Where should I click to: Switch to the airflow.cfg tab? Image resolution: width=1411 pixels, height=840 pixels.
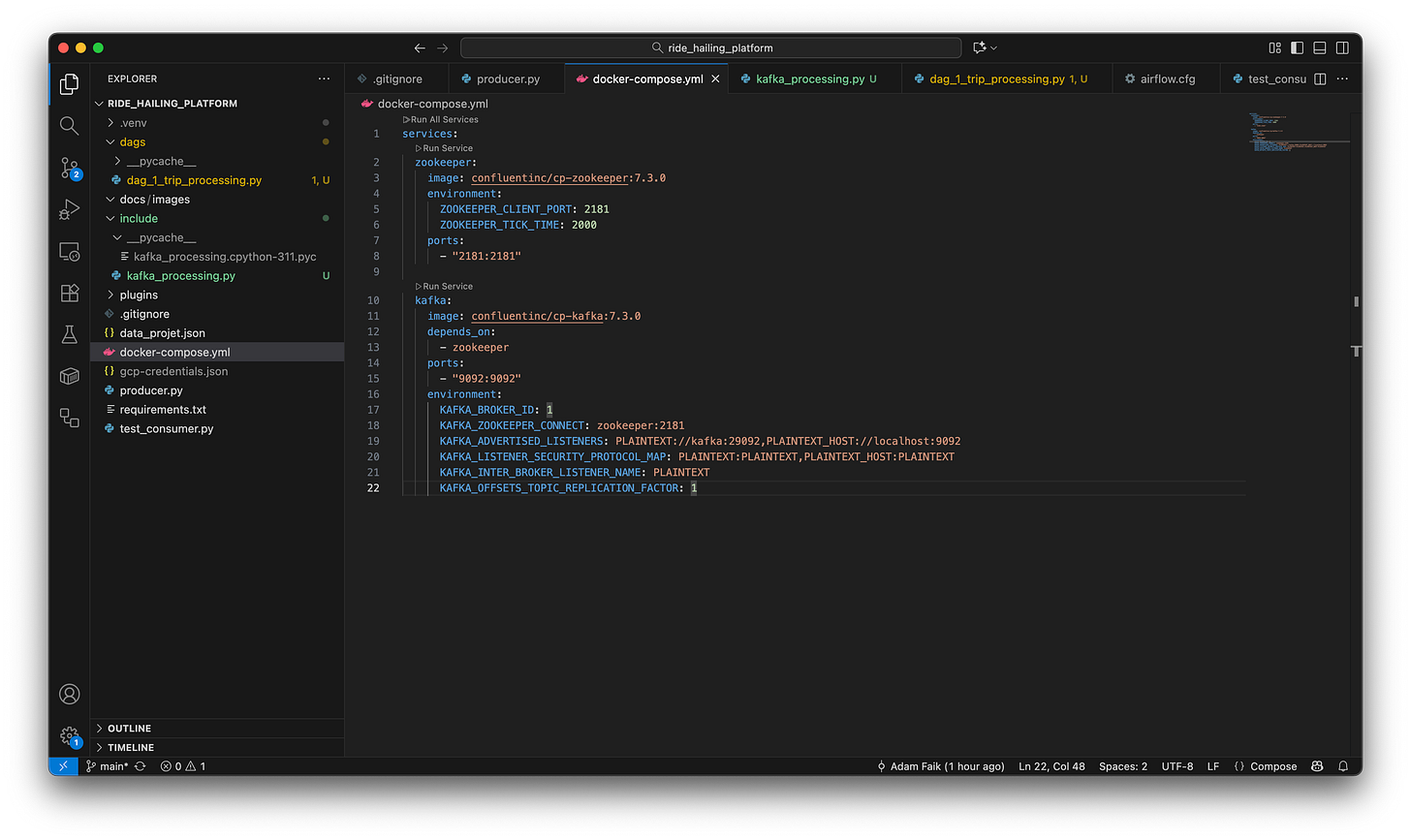tap(1166, 78)
